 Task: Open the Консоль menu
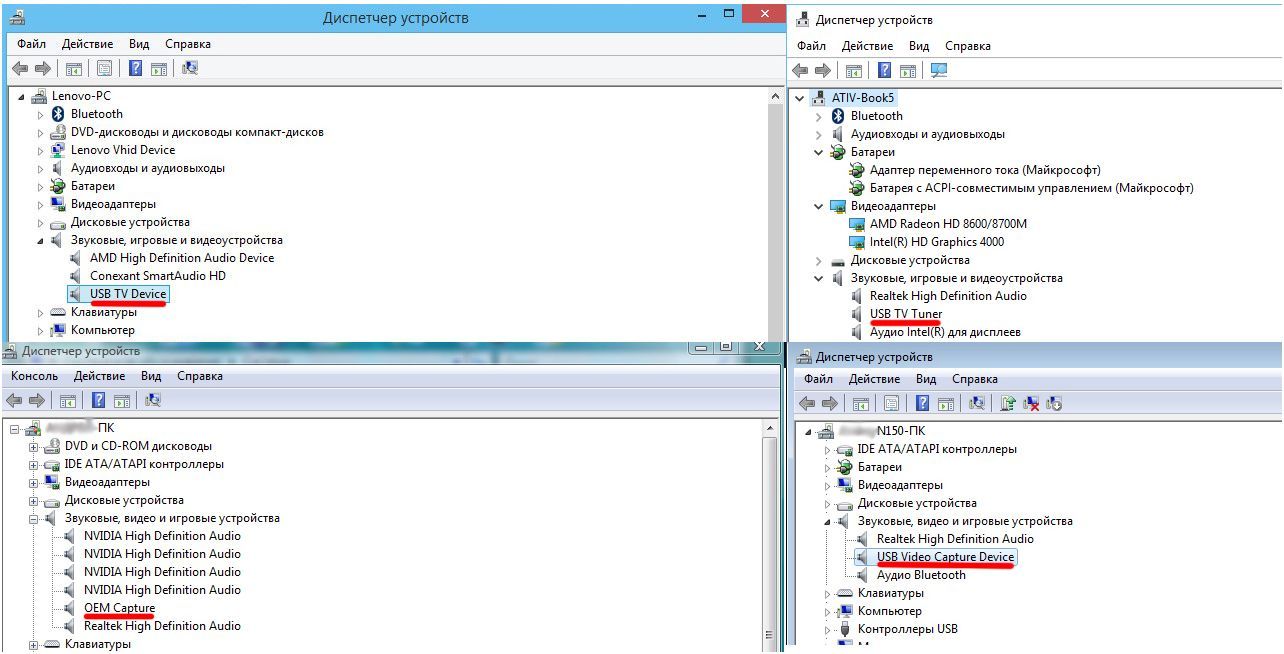click(35, 377)
